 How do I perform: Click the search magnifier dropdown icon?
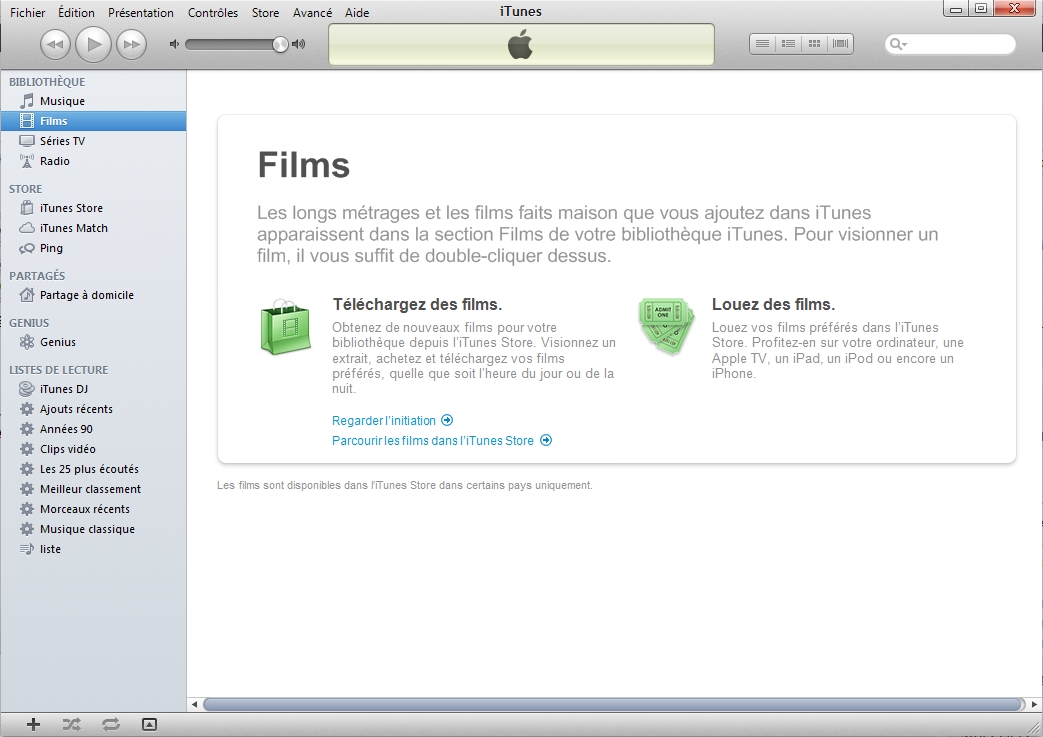(898, 44)
